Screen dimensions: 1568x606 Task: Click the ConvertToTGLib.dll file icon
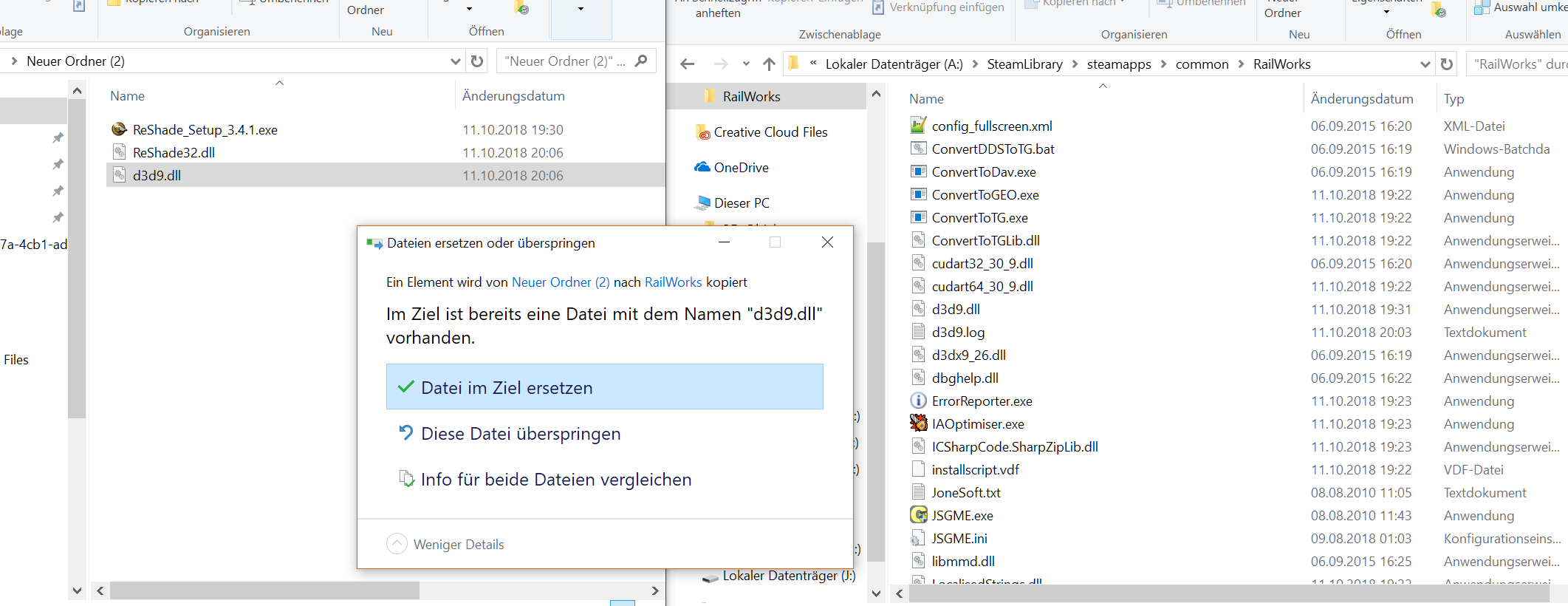[x=918, y=240]
